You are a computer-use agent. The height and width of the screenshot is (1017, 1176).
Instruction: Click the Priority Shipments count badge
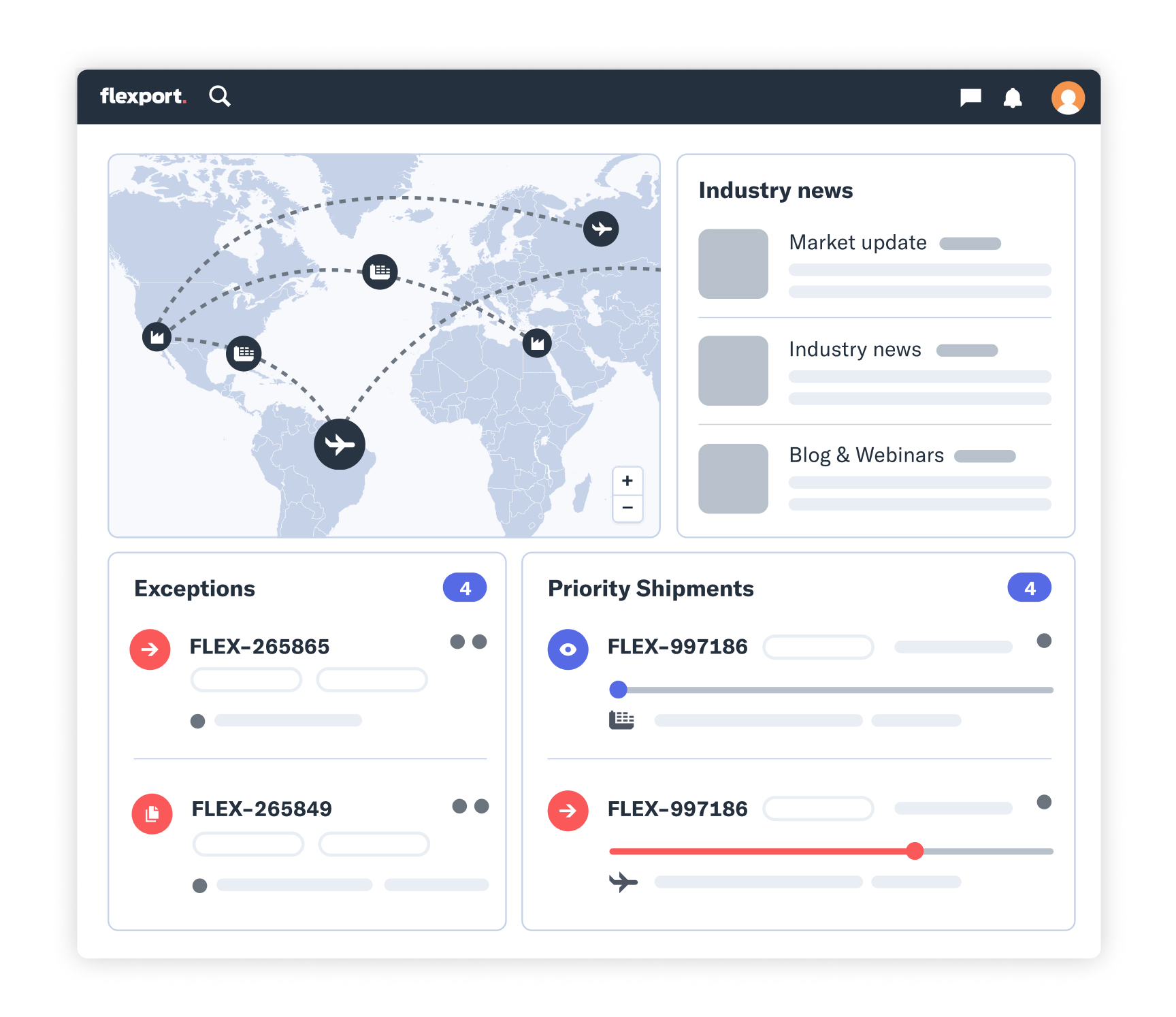pos(1029,587)
